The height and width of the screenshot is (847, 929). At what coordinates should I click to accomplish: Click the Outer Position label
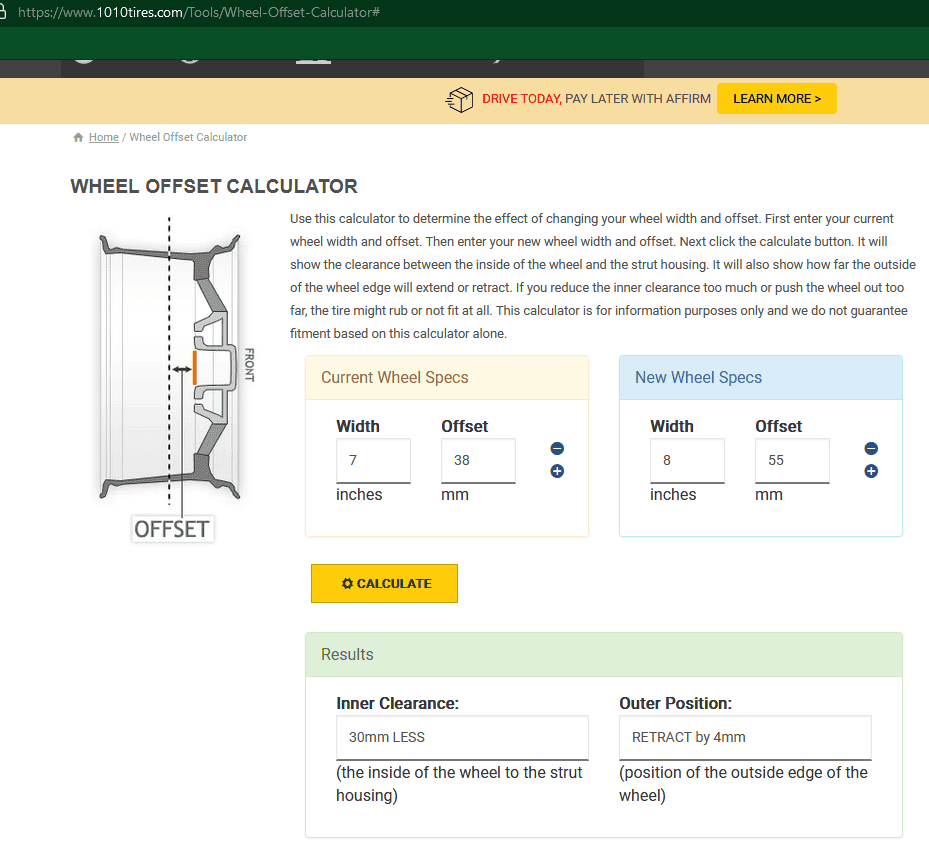(x=675, y=703)
